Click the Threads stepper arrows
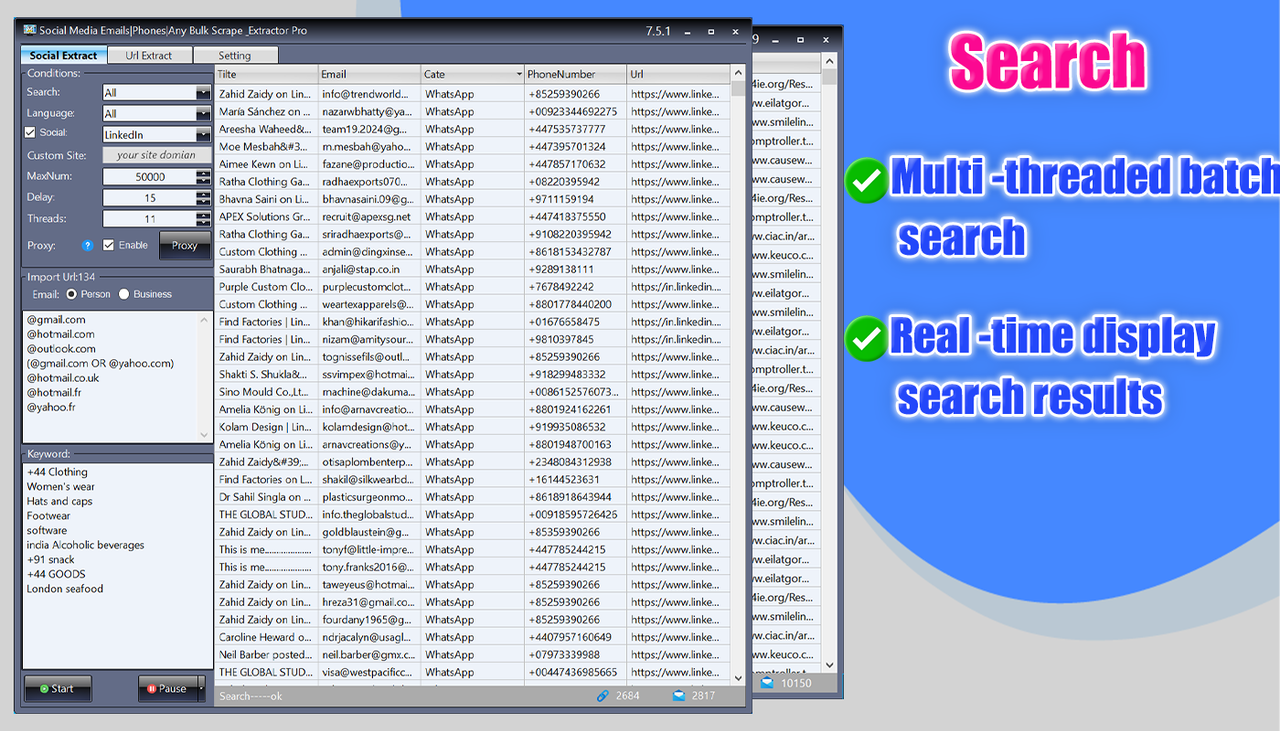This screenshot has width=1280, height=731. pos(203,219)
